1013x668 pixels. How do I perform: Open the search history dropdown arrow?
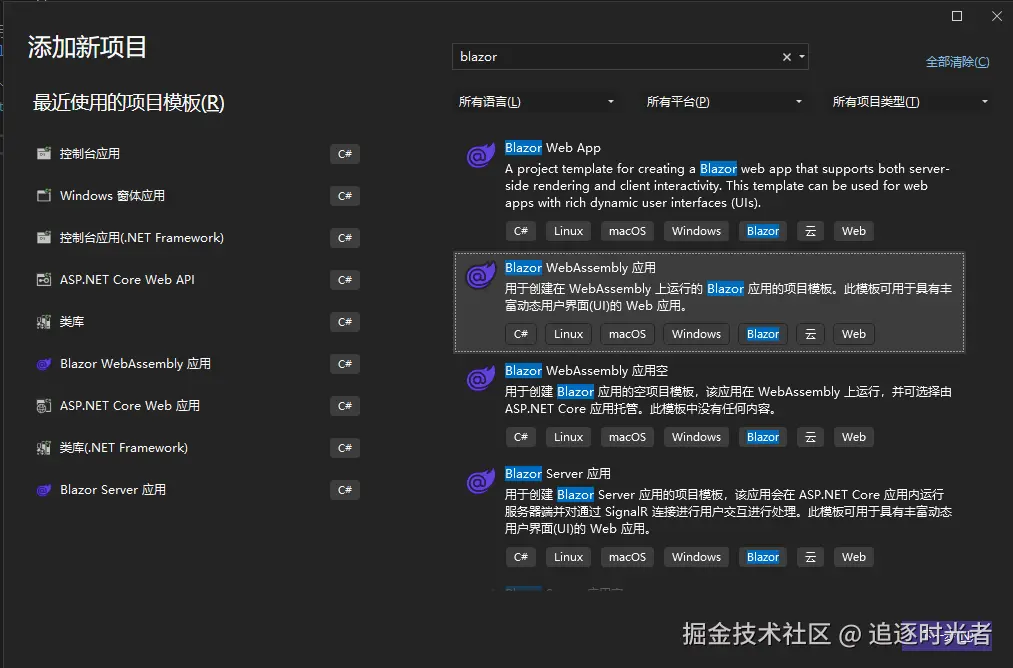click(x=802, y=57)
